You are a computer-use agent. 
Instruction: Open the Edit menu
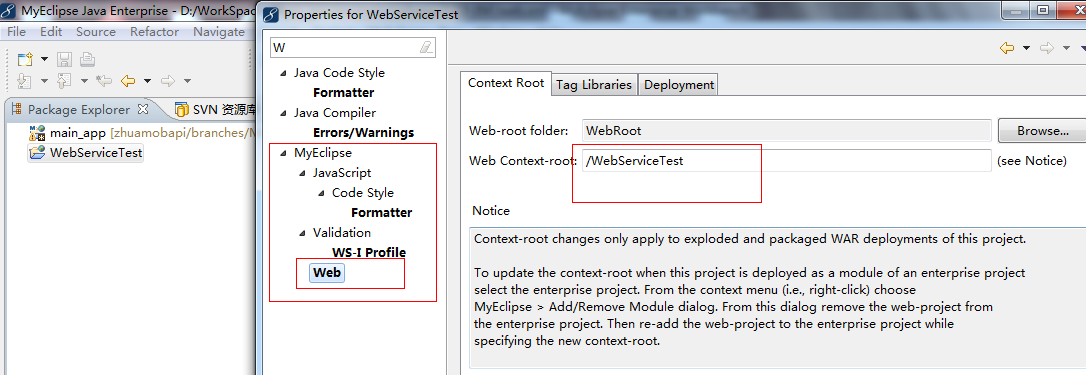(x=51, y=32)
